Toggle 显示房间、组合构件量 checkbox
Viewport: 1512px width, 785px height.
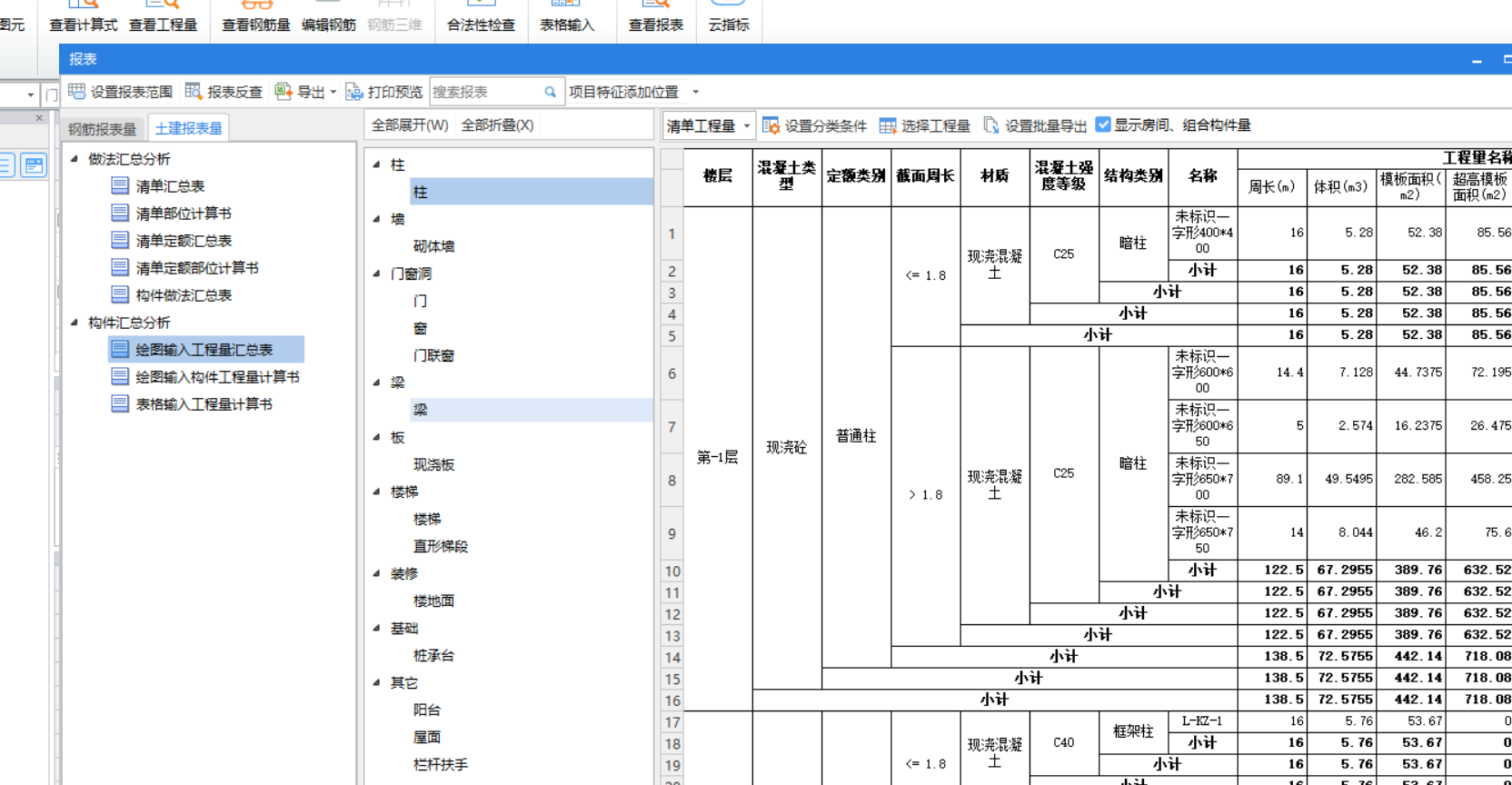(x=1103, y=124)
